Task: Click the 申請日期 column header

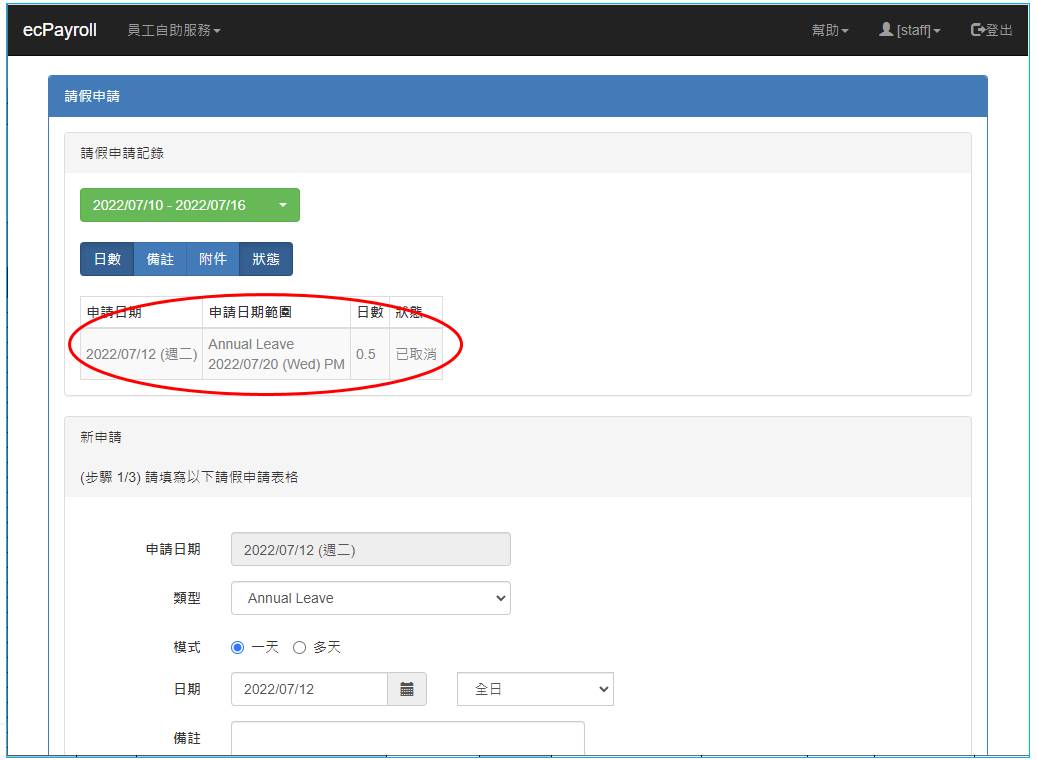Action: (x=142, y=312)
